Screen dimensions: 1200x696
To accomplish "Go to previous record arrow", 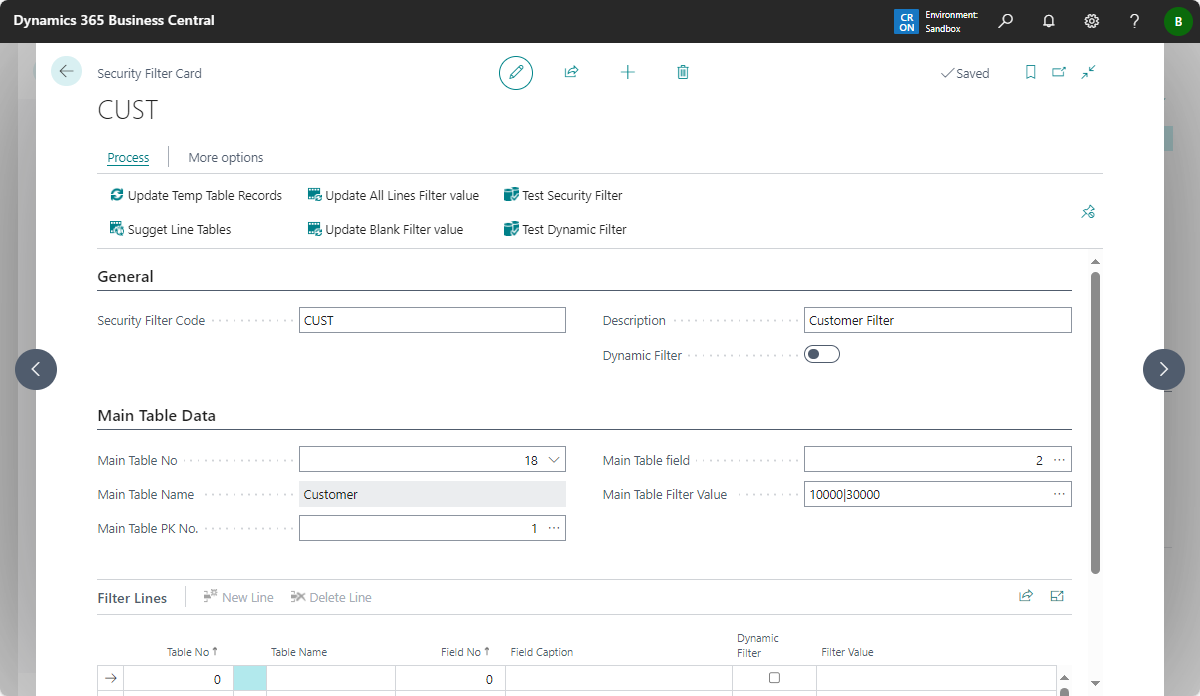I will click(36, 369).
